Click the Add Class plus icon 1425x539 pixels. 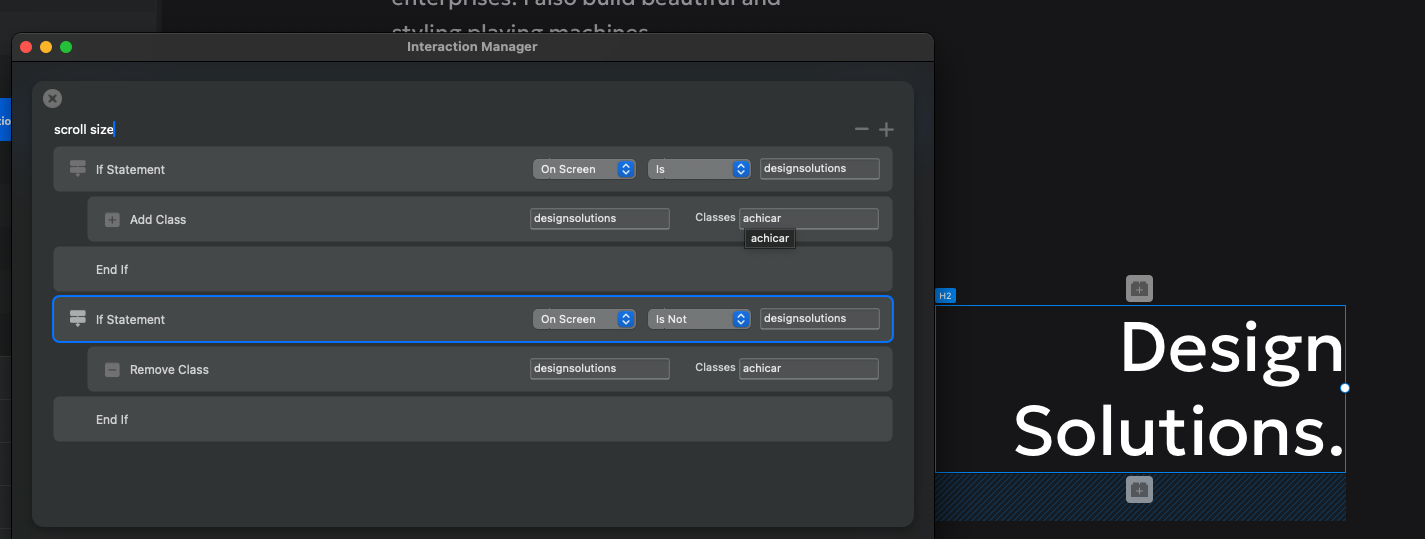112,220
